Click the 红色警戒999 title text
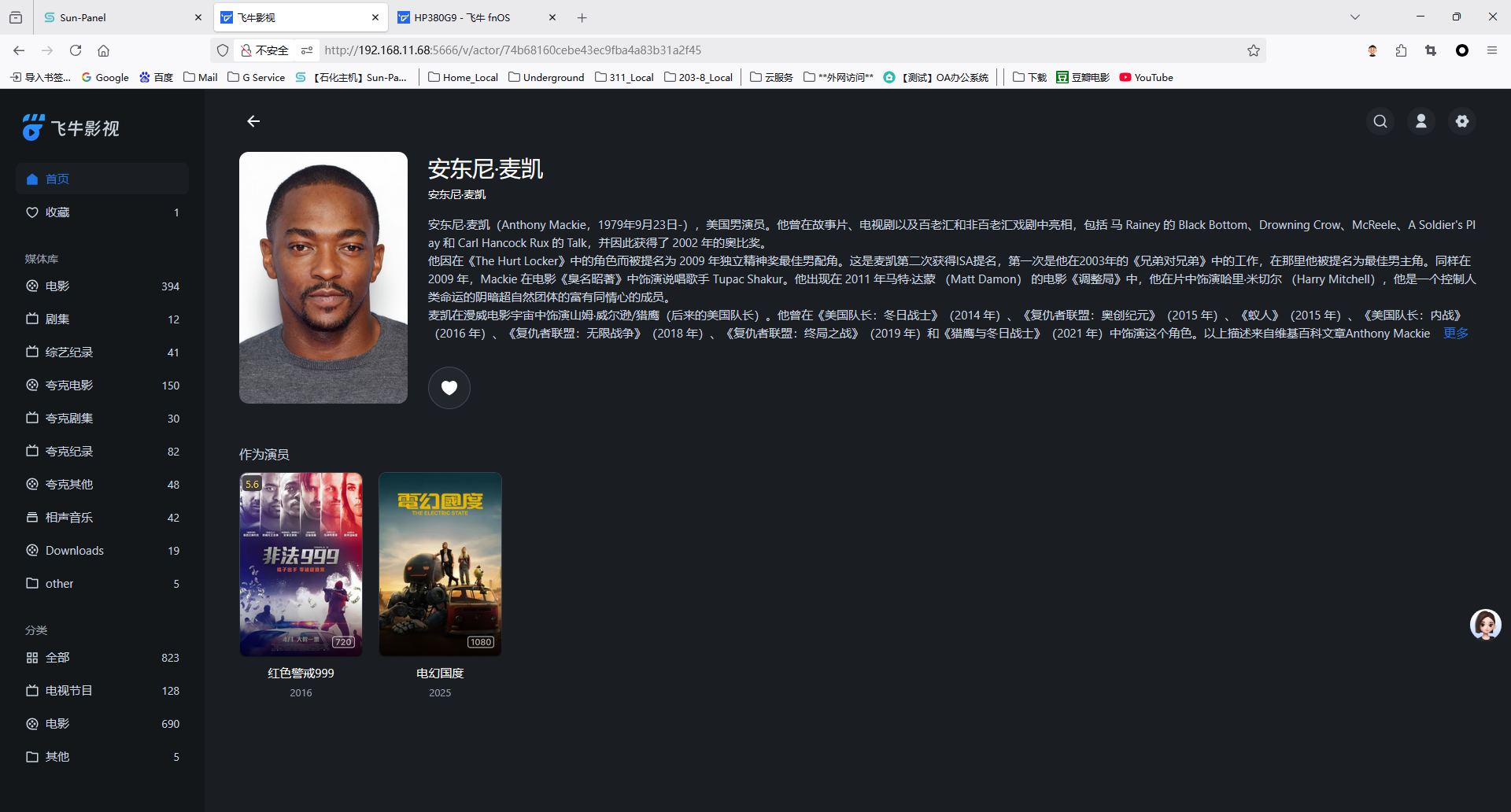This screenshot has width=1511, height=812. 301,674
